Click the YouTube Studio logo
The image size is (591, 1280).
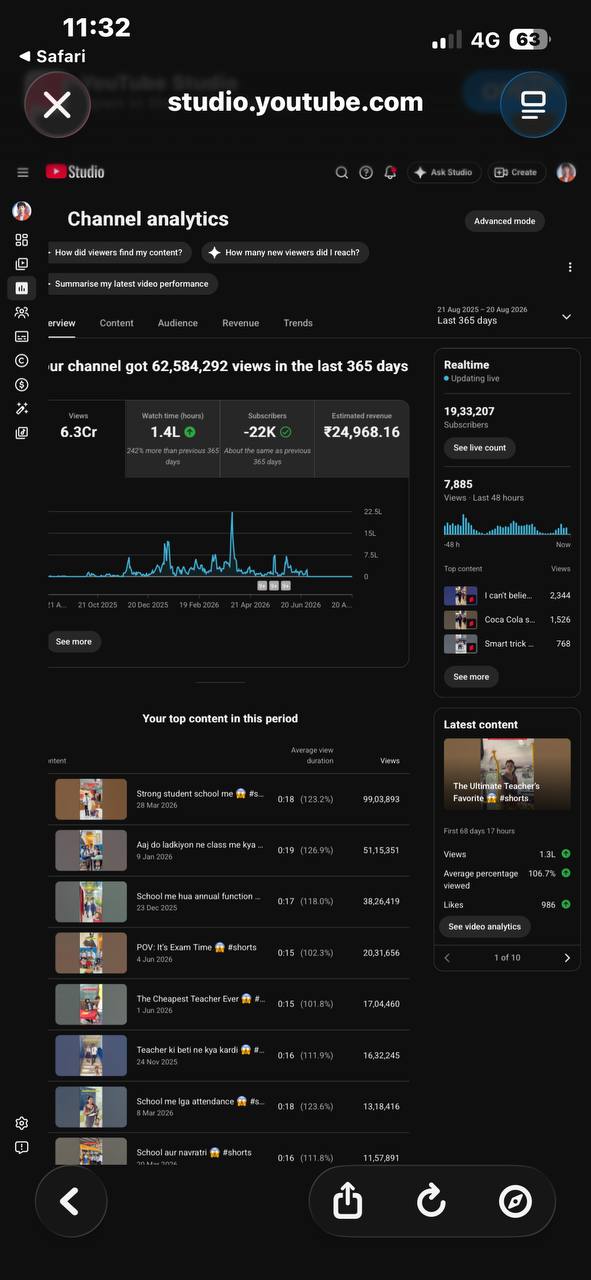(75, 172)
